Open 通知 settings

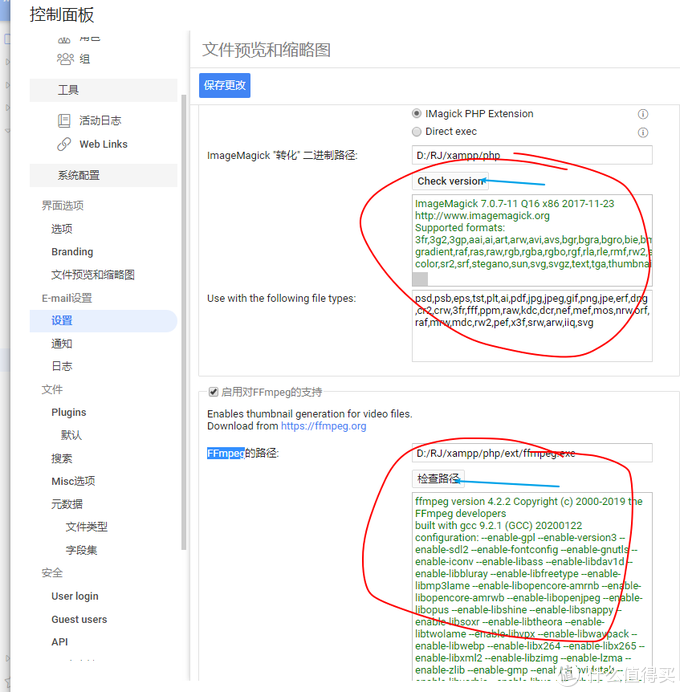click(62, 343)
